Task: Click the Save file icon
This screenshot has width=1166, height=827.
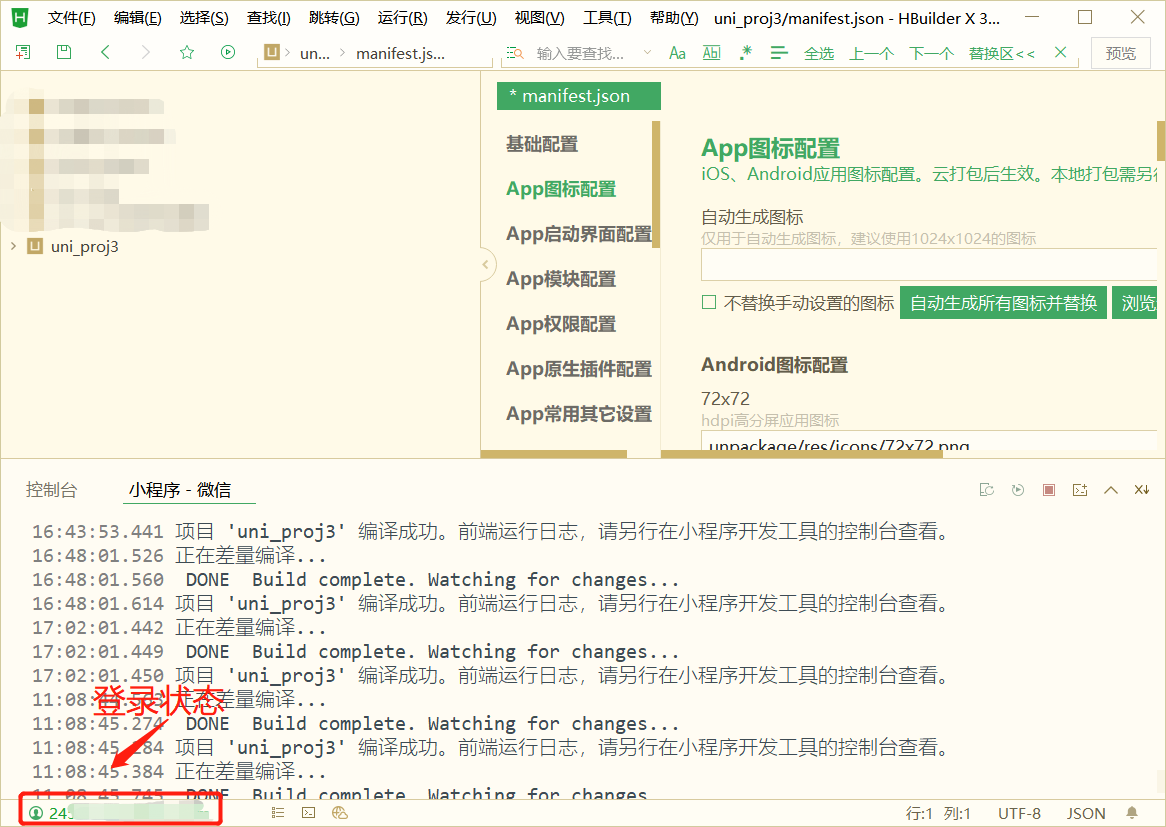Action: (63, 52)
